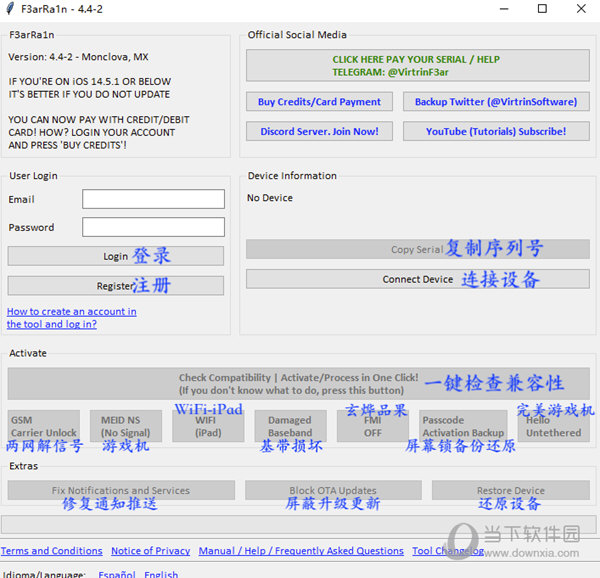Click the F3arRa1n feather app icon
The height and width of the screenshot is (578, 600).
click(x=11, y=8)
